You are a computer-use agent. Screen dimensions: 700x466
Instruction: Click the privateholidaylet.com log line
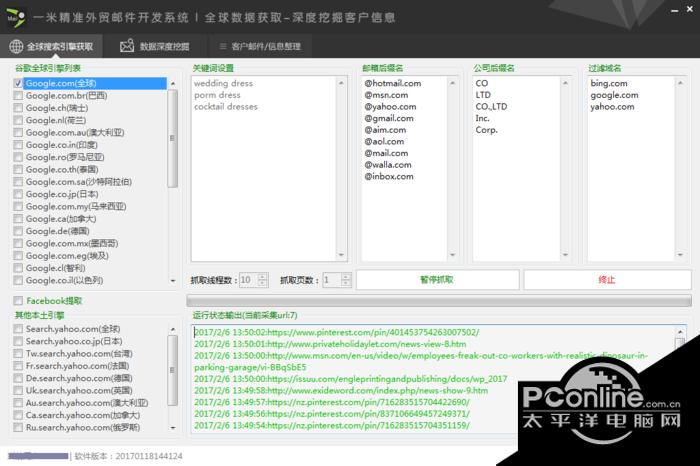[x=330, y=344]
